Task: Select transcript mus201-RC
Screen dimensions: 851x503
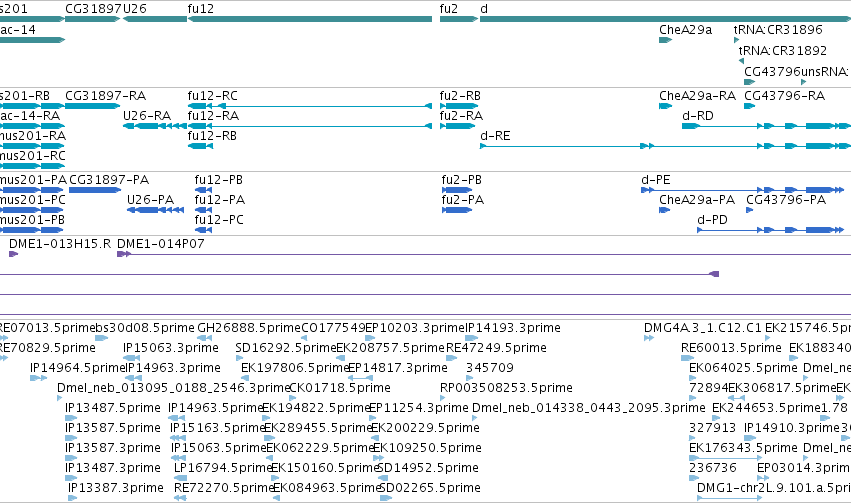Action: [x=32, y=166]
